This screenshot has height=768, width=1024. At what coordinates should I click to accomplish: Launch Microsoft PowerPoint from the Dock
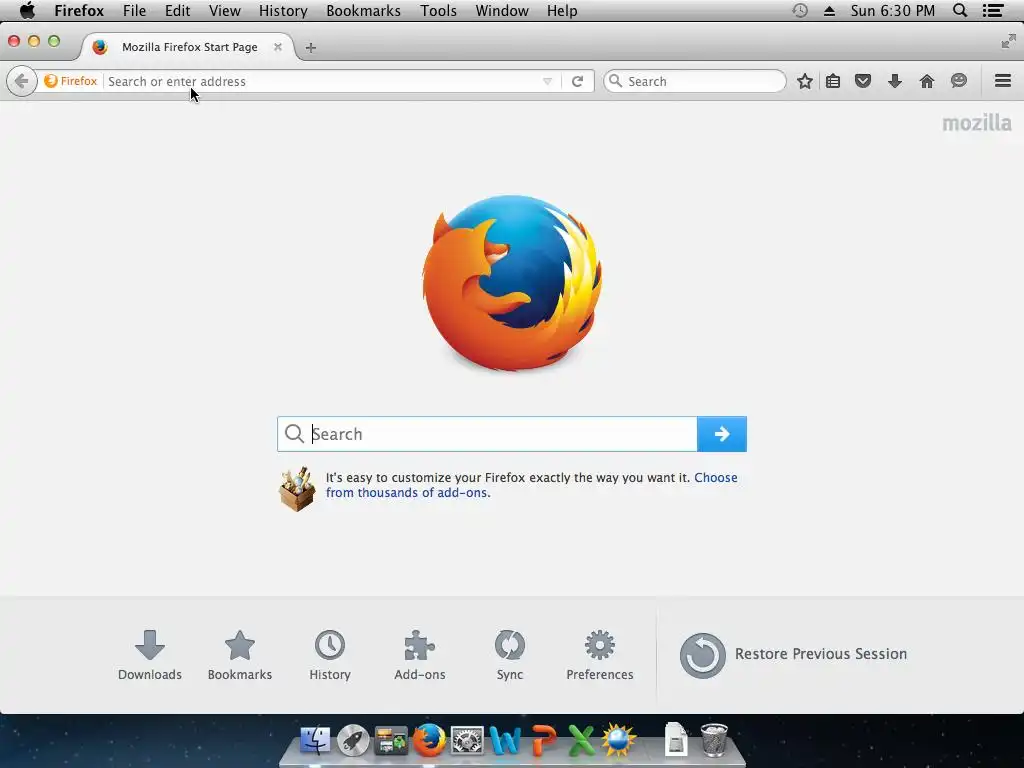543,741
